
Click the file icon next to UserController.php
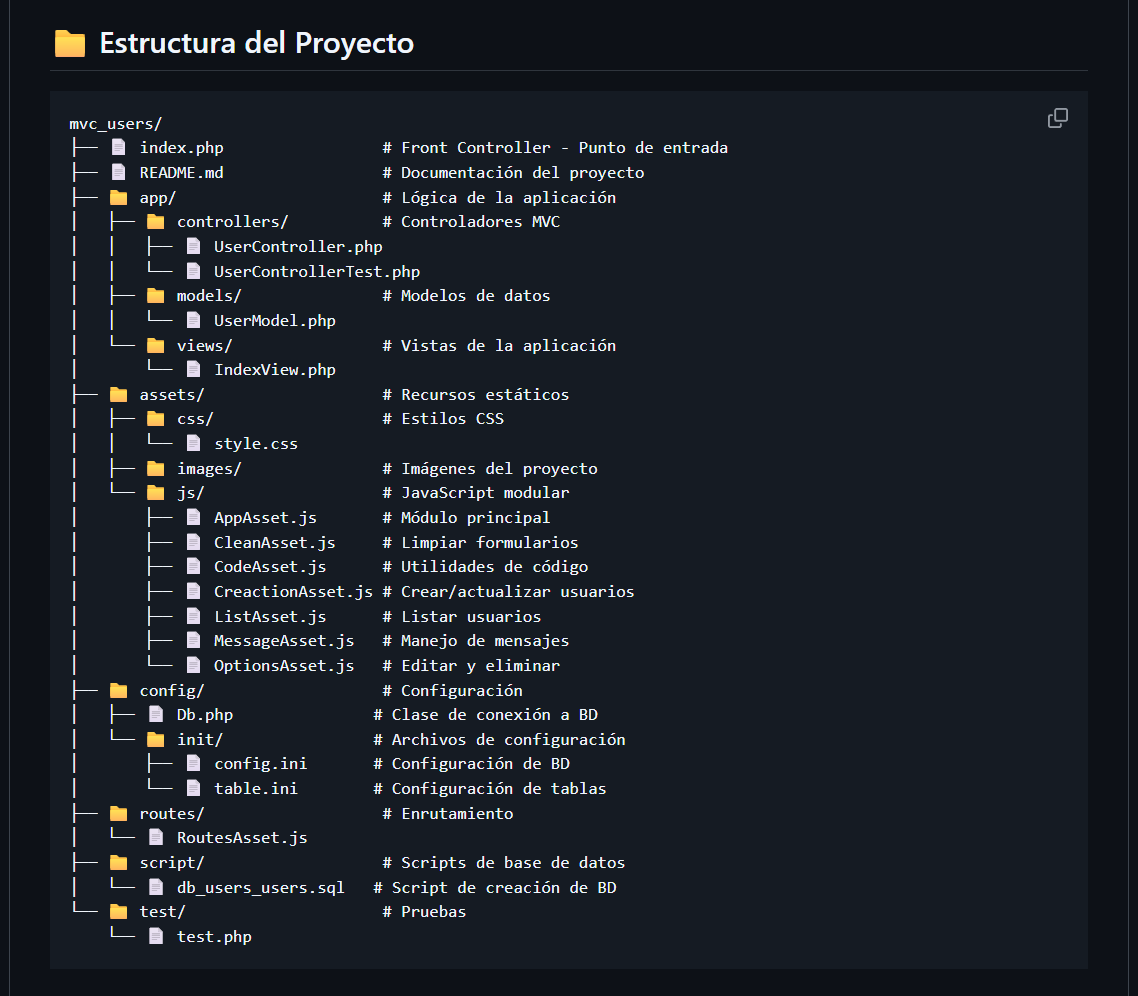click(x=193, y=246)
